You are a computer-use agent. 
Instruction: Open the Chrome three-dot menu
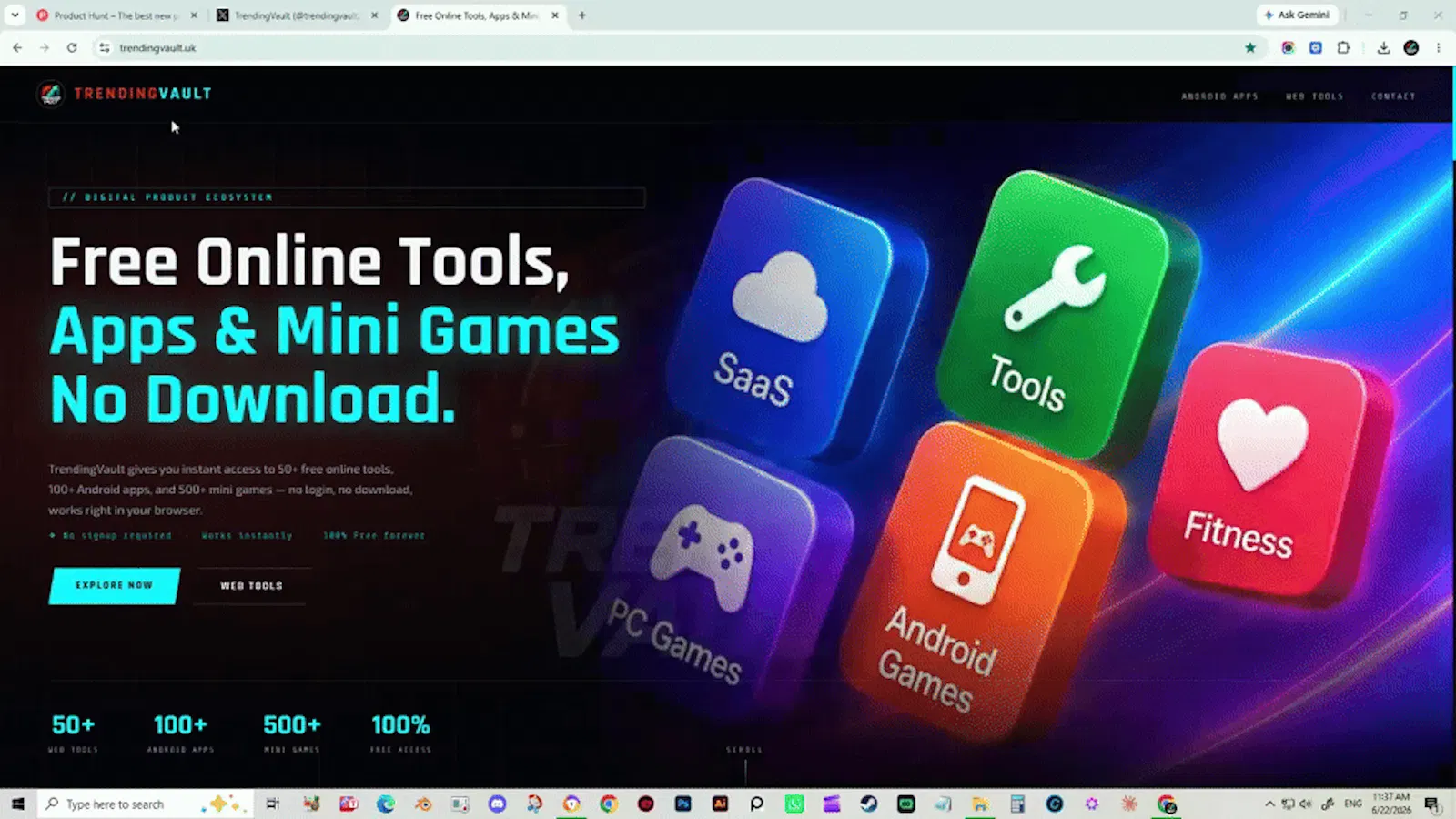(1439, 47)
